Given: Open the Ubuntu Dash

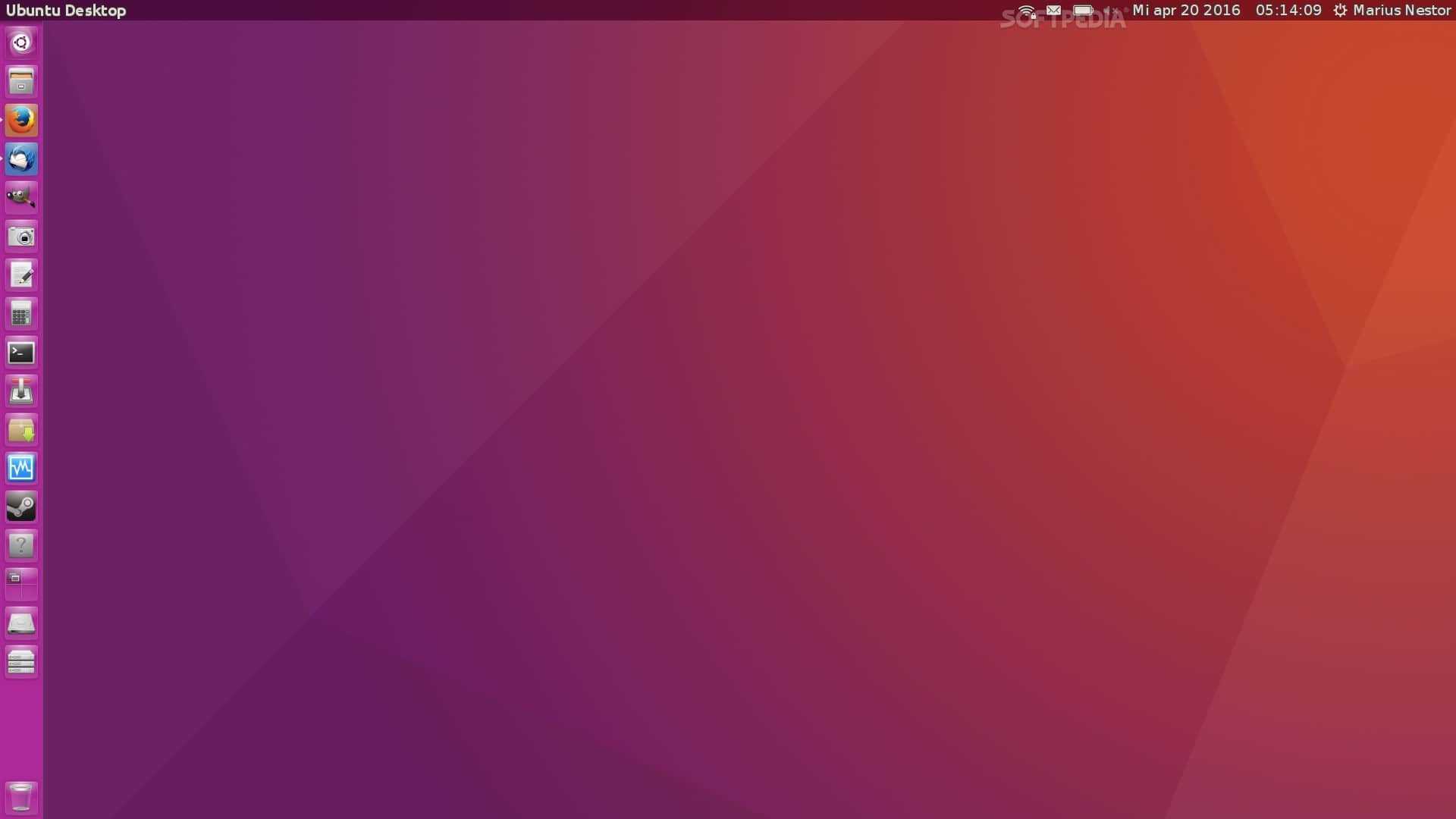Looking at the screenshot, I should pos(20,43).
